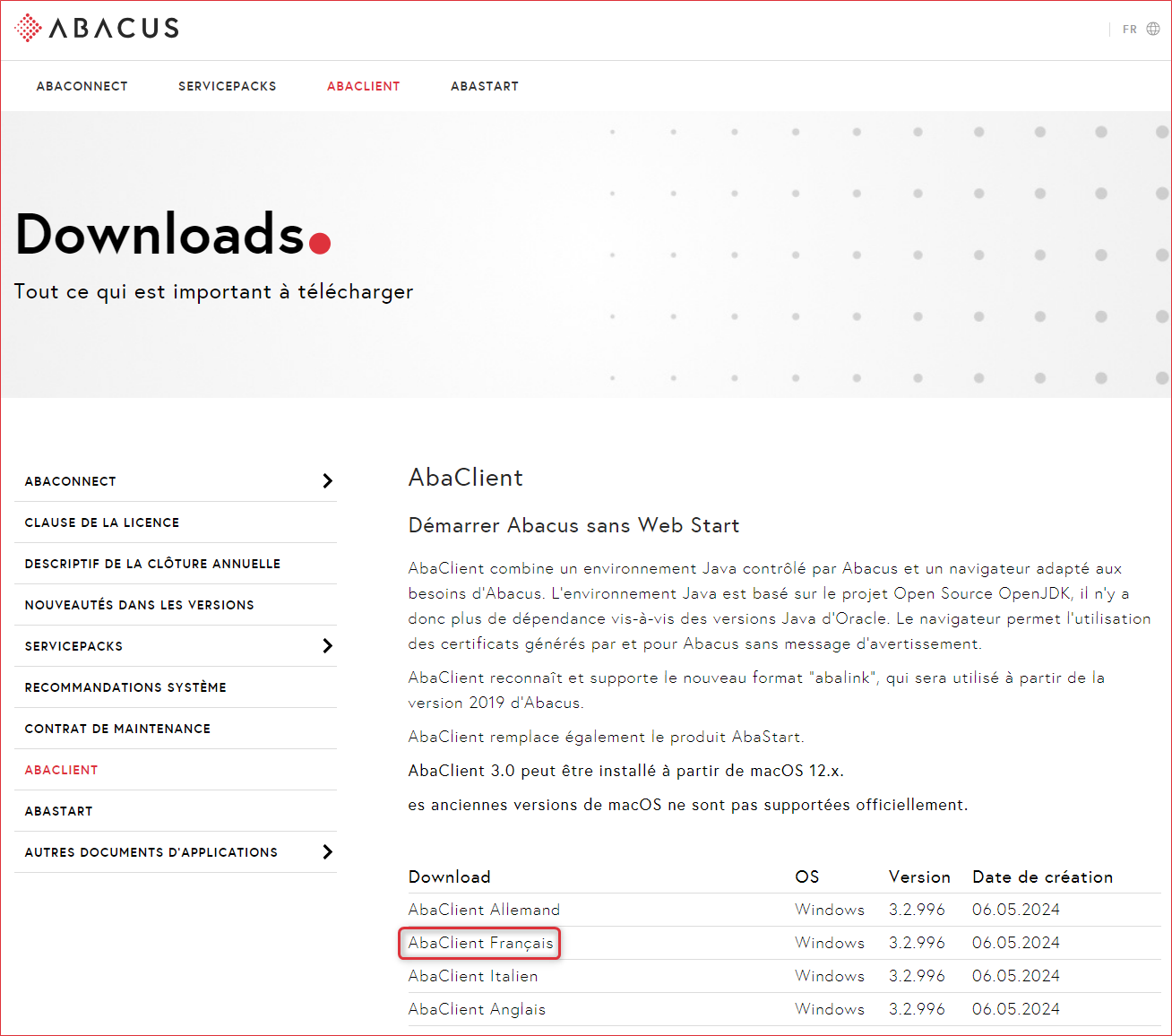Click Tout ce qui est important subtitle
This screenshot has width=1172, height=1036.
pyautogui.click(x=213, y=292)
